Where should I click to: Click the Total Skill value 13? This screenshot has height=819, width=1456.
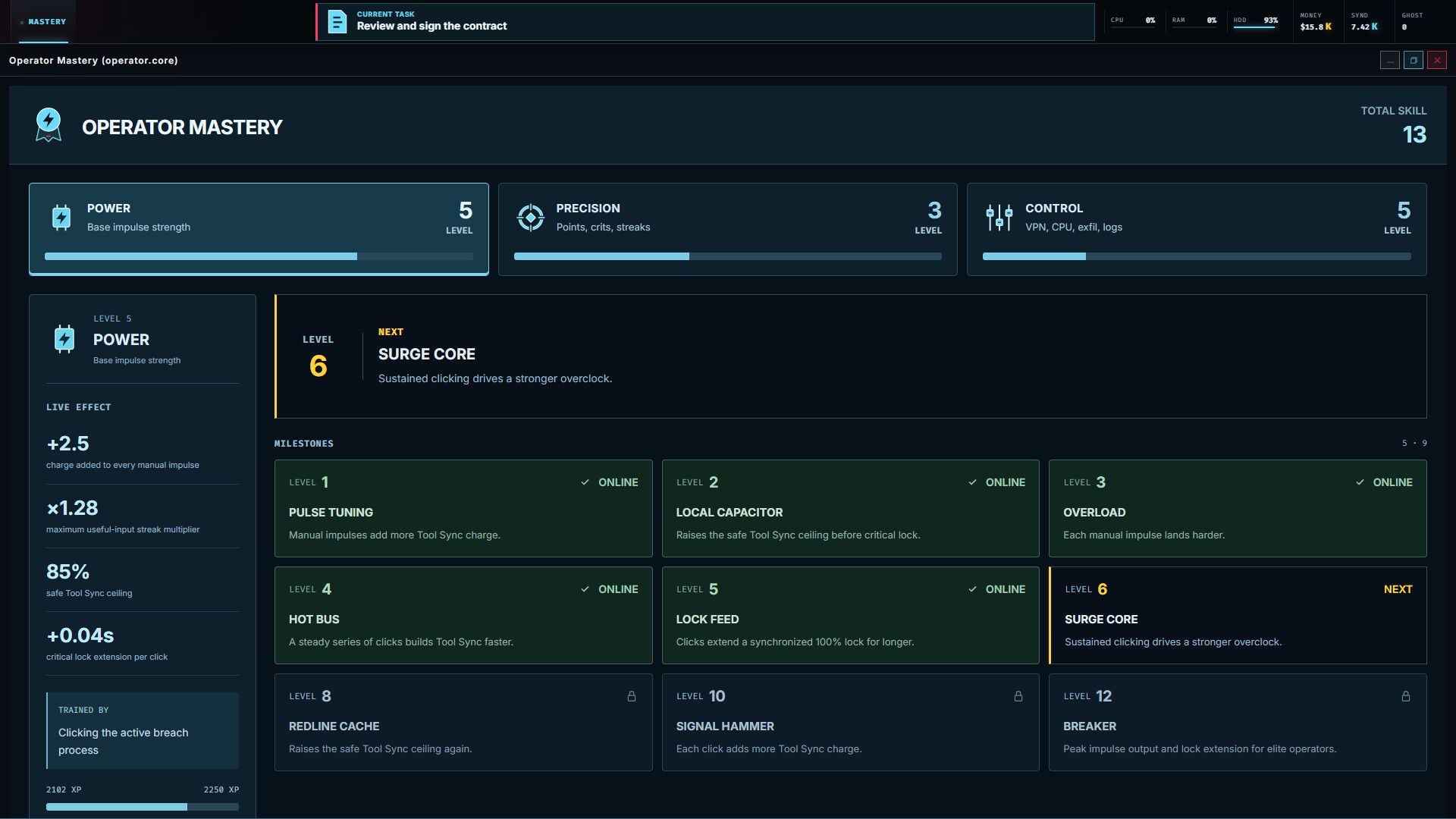coord(1414,134)
